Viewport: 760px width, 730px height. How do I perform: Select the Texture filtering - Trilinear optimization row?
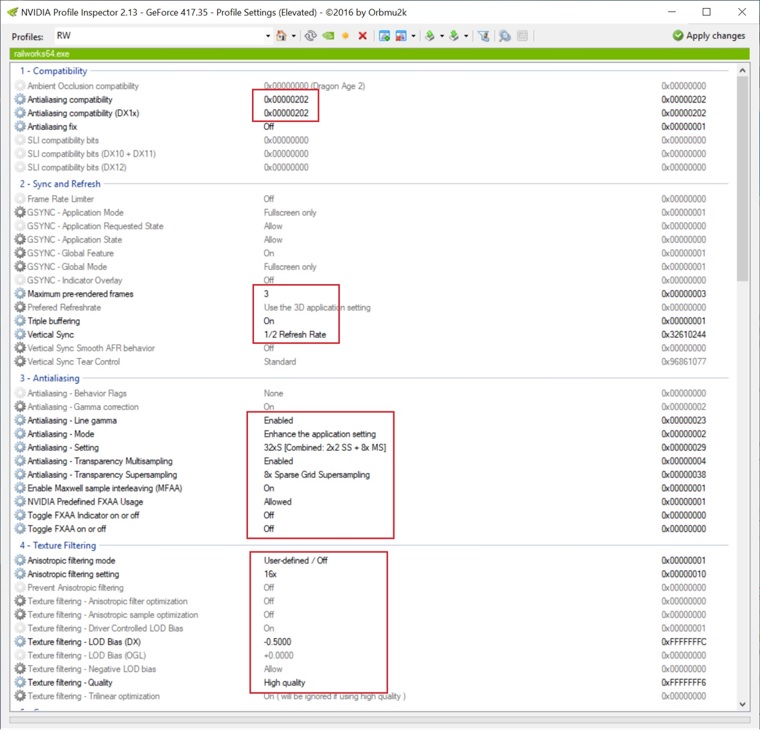point(370,696)
